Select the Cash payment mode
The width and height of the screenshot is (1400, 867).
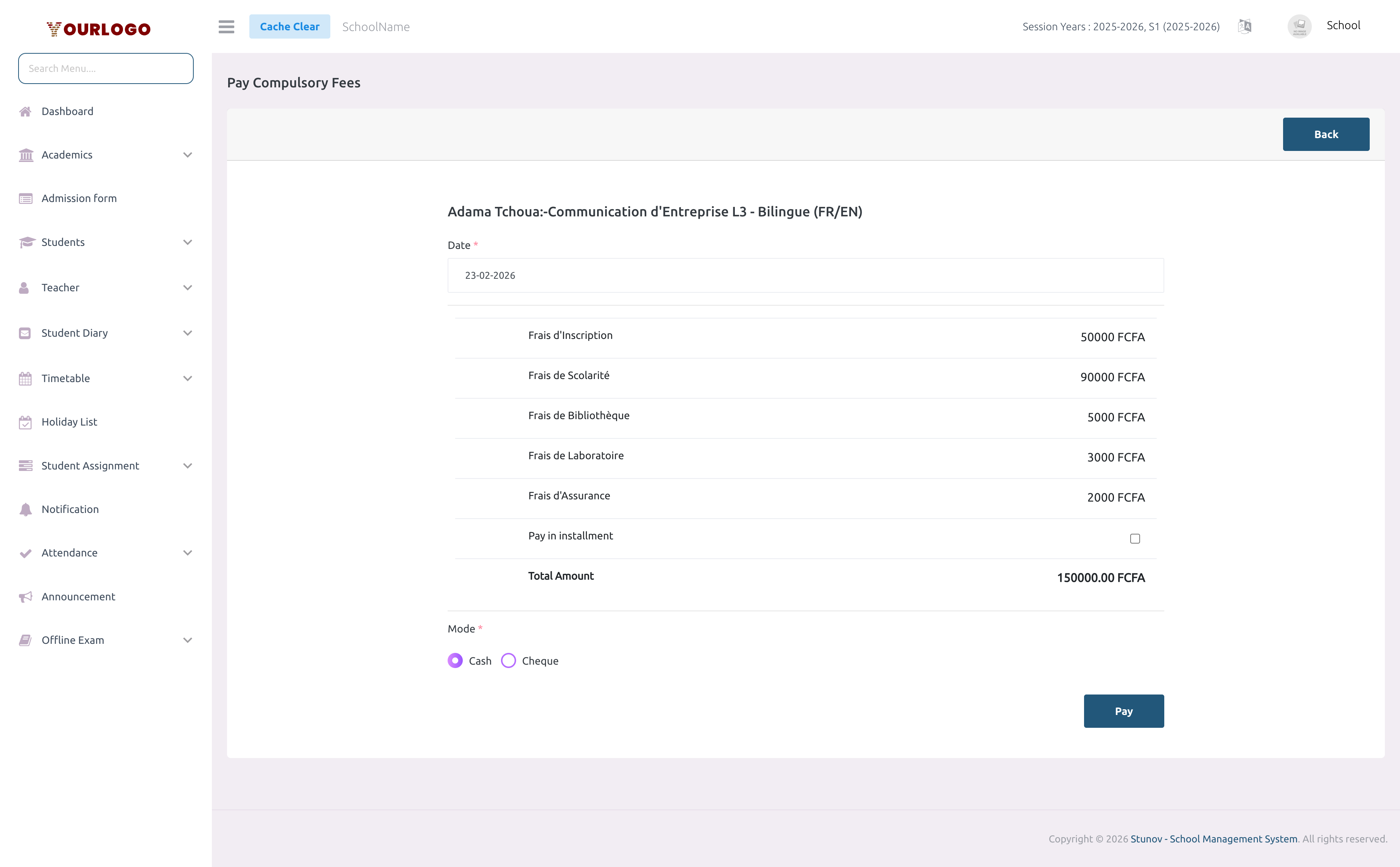tap(455, 660)
